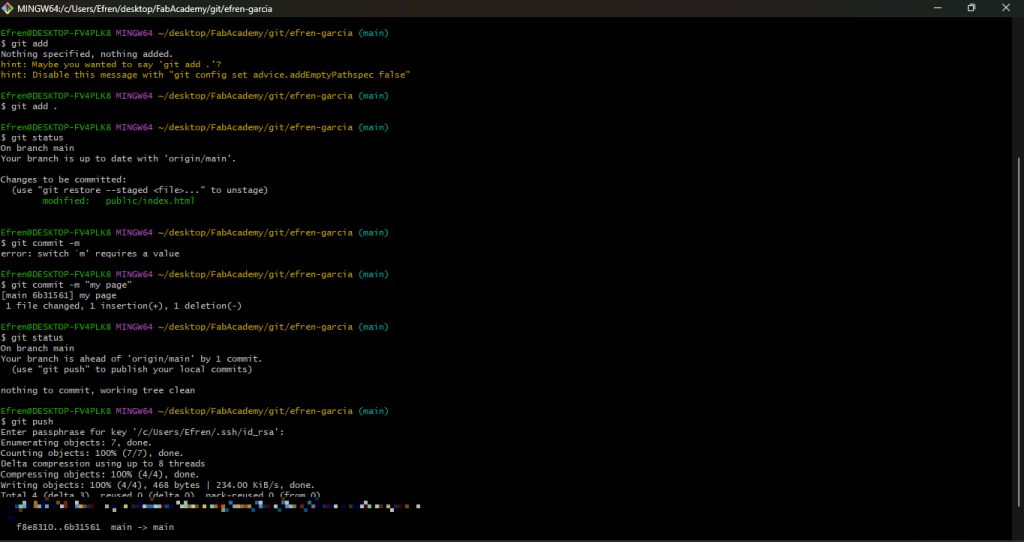Click the git commit -m "my page" command
This screenshot has height=542, width=1024.
coord(68,285)
